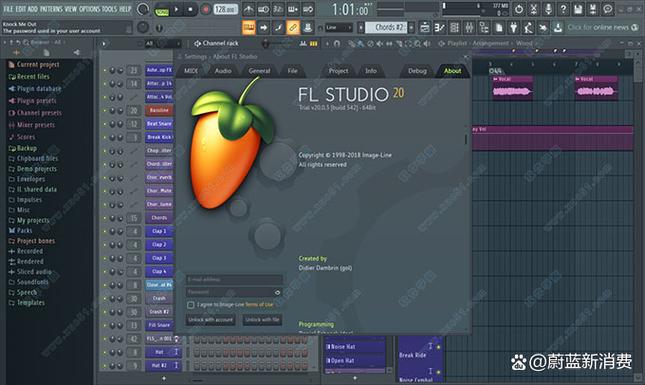The image size is (645, 385).
Task: Click the 'Unlock with account' button
Action: (210, 320)
